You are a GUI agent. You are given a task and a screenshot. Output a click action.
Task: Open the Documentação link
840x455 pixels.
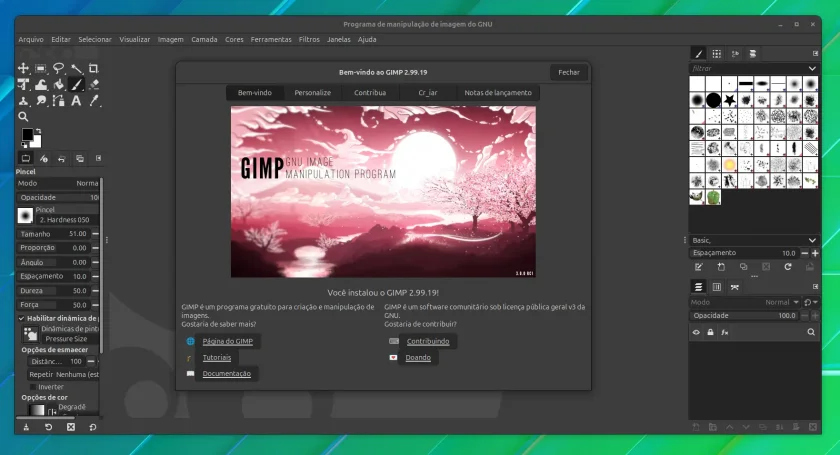click(x=227, y=374)
